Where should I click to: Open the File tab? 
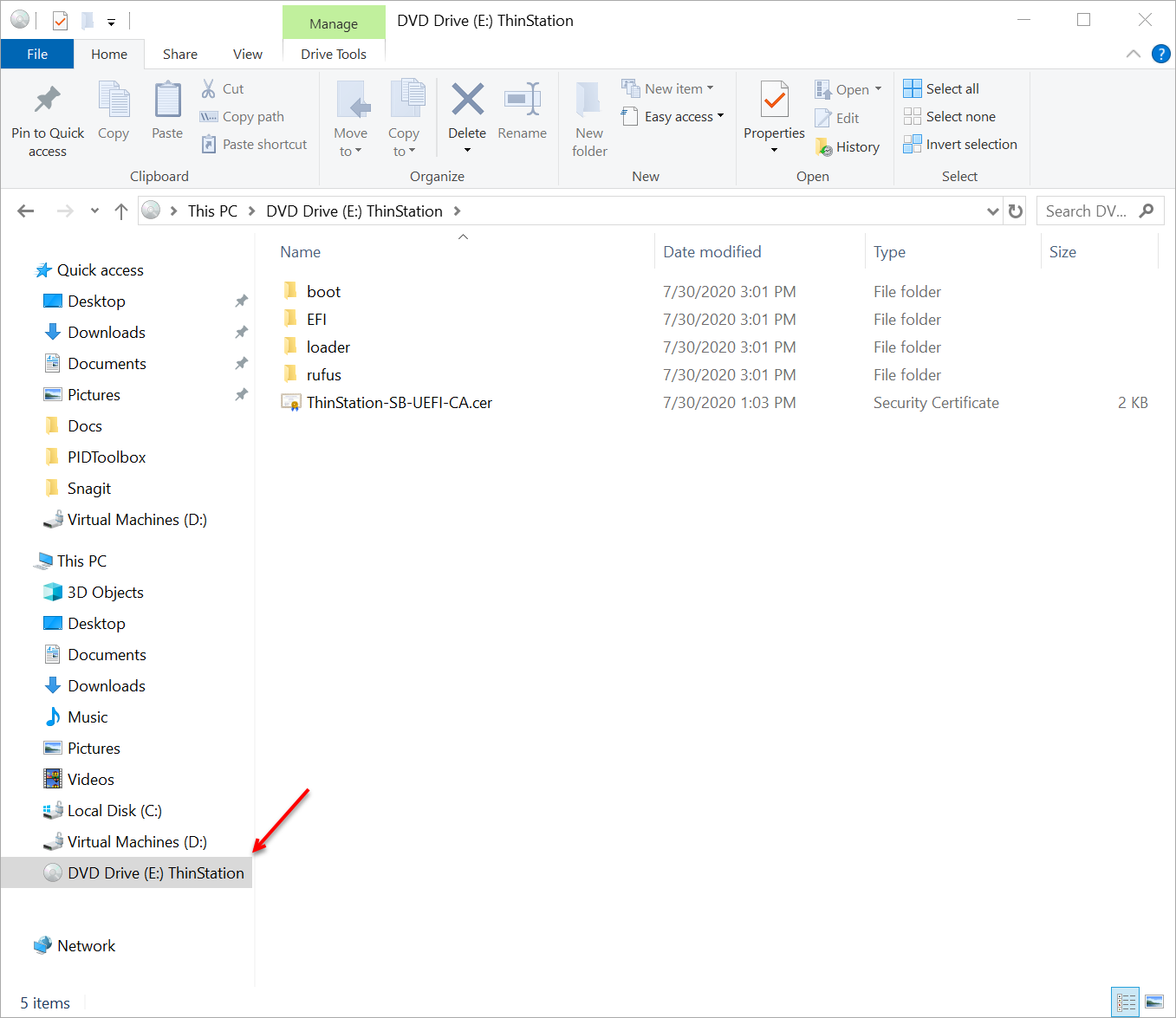click(37, 54)
